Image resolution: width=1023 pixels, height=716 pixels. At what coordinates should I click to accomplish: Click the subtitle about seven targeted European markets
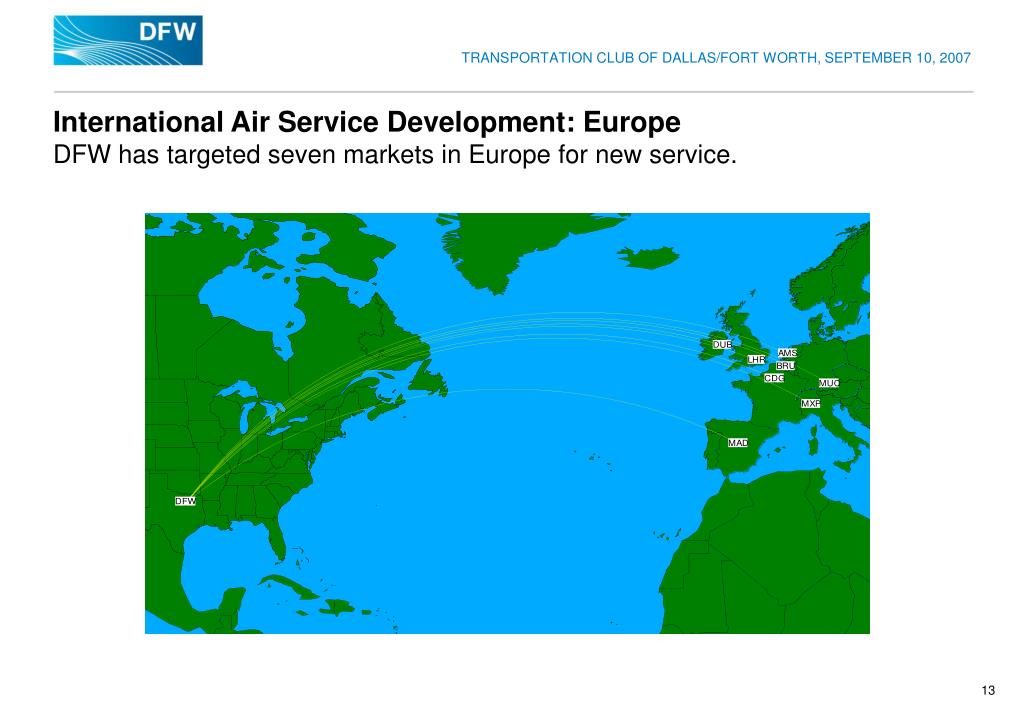395,155
